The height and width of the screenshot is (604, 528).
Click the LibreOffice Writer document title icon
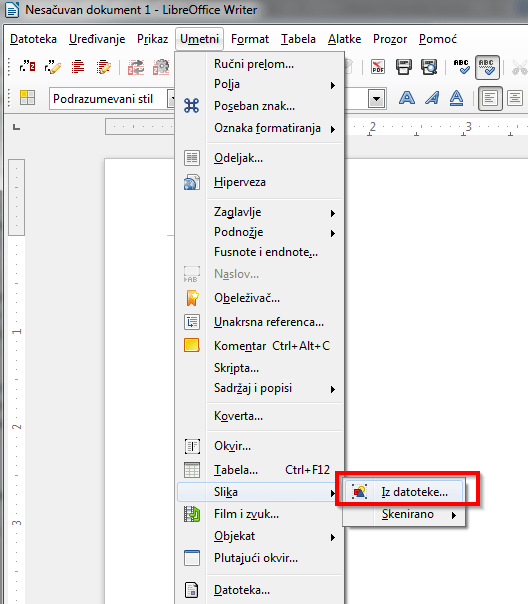[x=12, y=9]
